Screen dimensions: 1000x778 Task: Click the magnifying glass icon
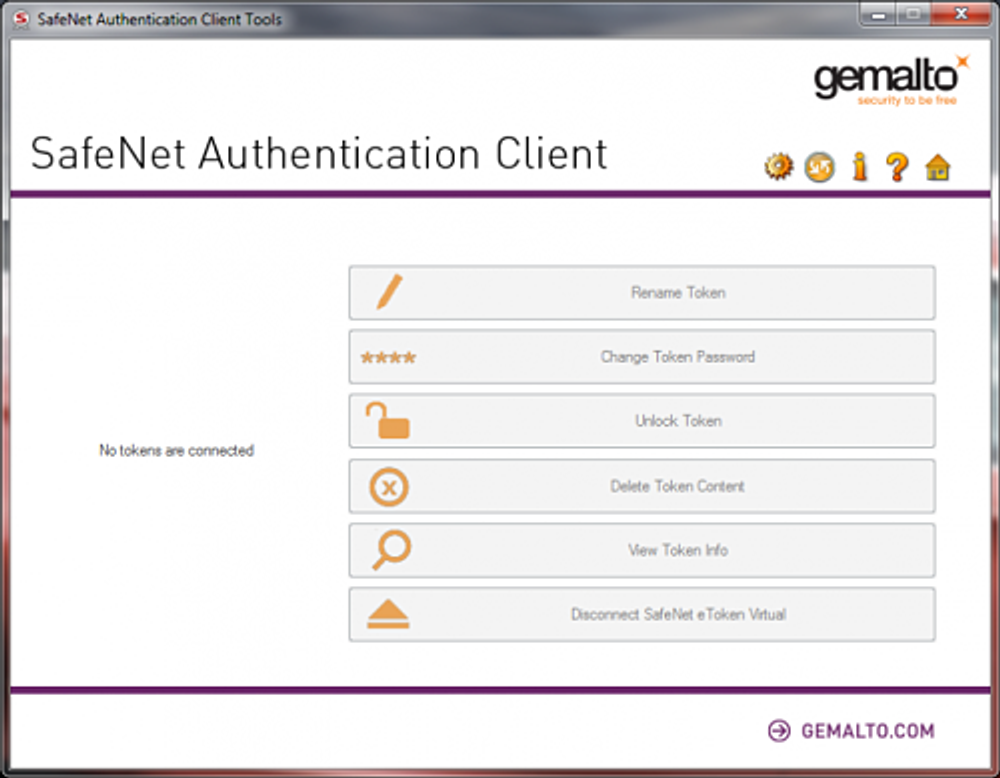[391, 550]
